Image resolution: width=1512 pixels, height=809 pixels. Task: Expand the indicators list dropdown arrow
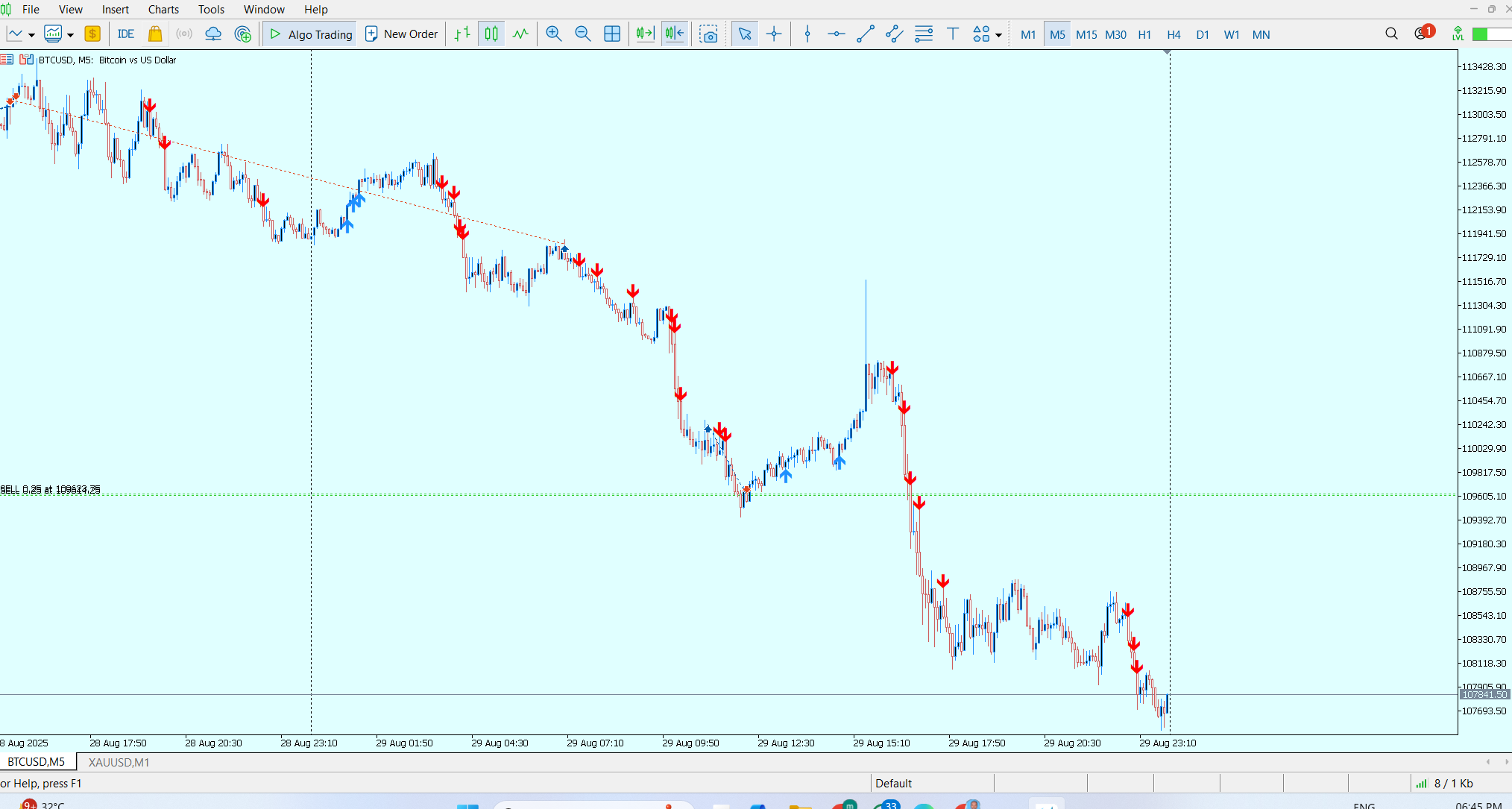click(x=70, y=35)
